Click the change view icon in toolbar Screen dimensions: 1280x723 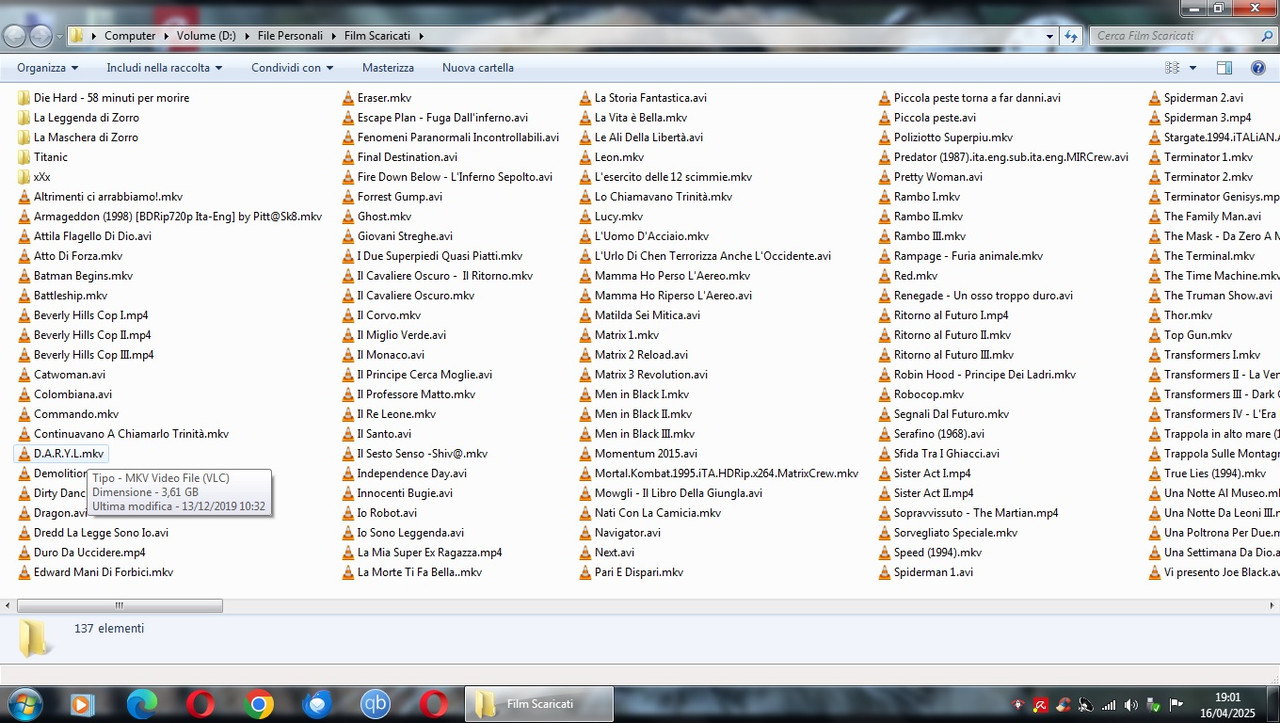[x=1172, y=68]
